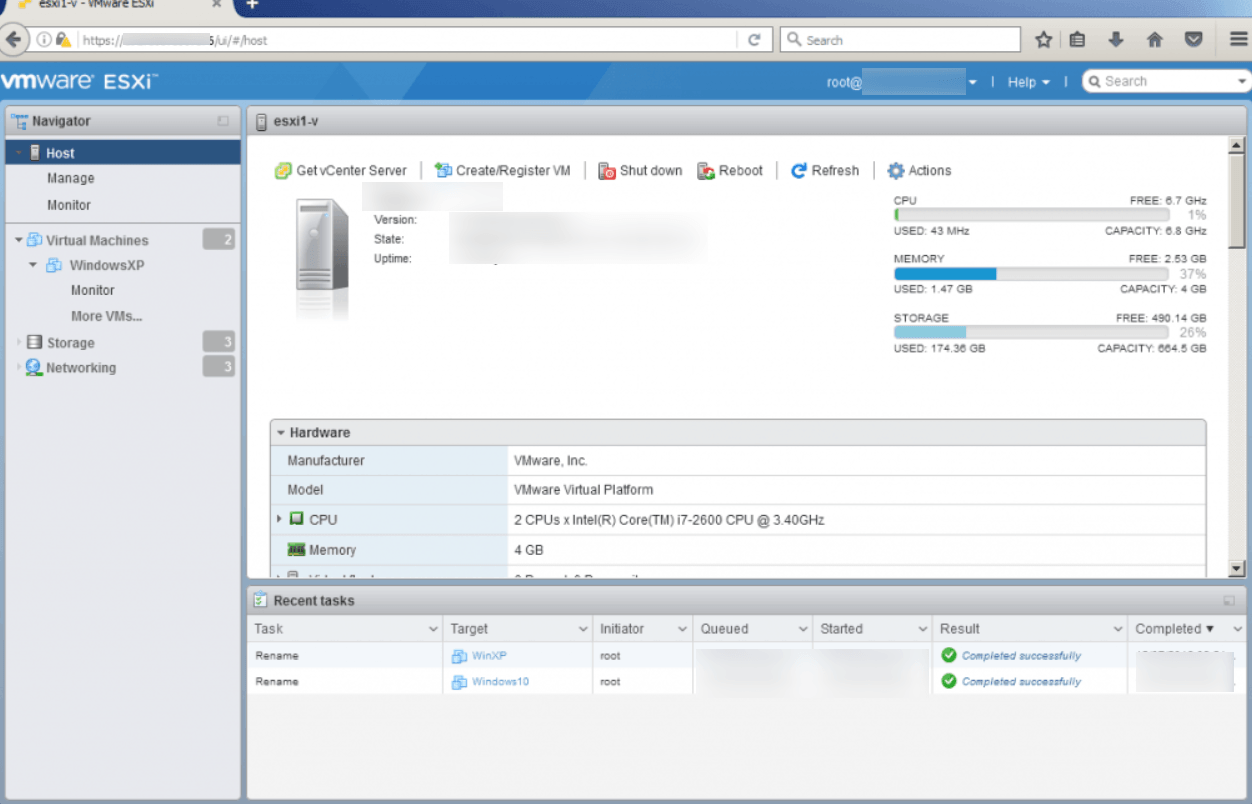Screen dimensions: 1252x804
Task: Click Networking count badge
Action: pos(219,367)
